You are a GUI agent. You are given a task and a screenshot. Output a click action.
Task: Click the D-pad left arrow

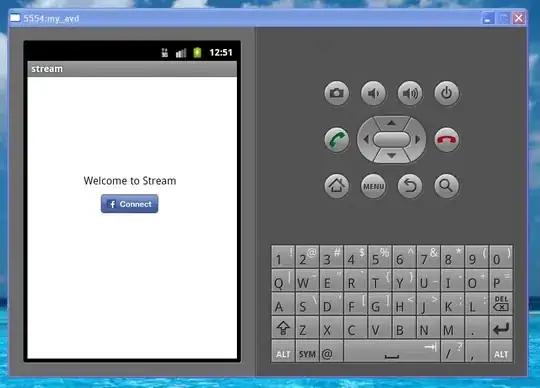pyautogui.click(x=366, y=139)
